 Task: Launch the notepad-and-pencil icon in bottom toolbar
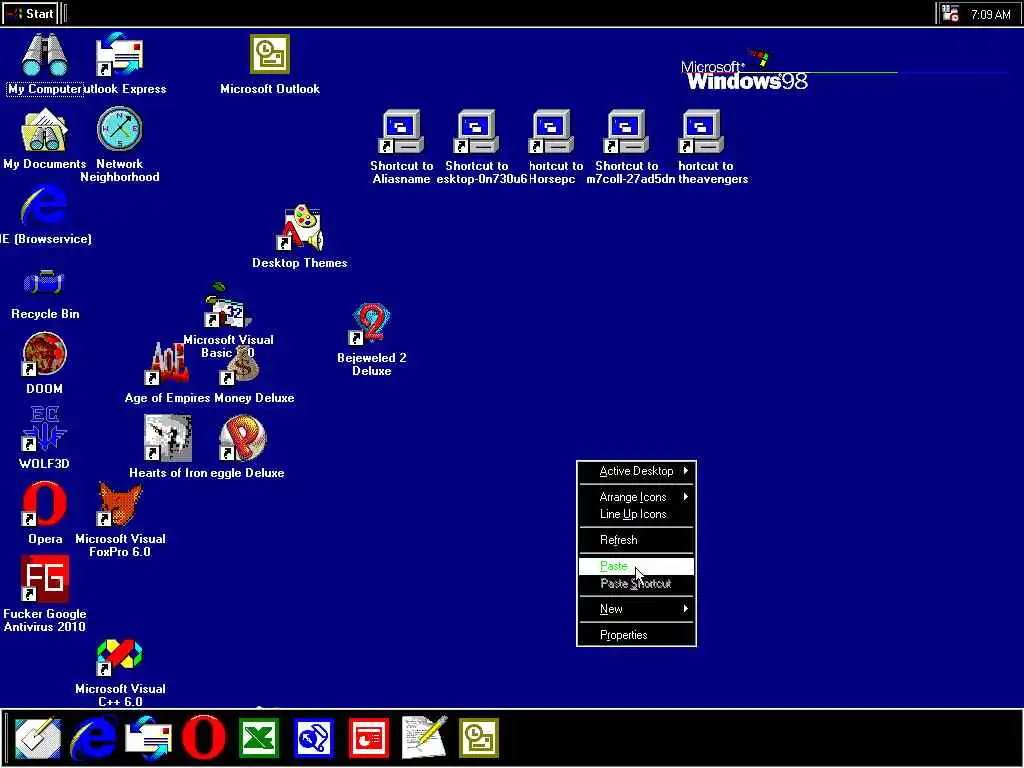[424, 738]
